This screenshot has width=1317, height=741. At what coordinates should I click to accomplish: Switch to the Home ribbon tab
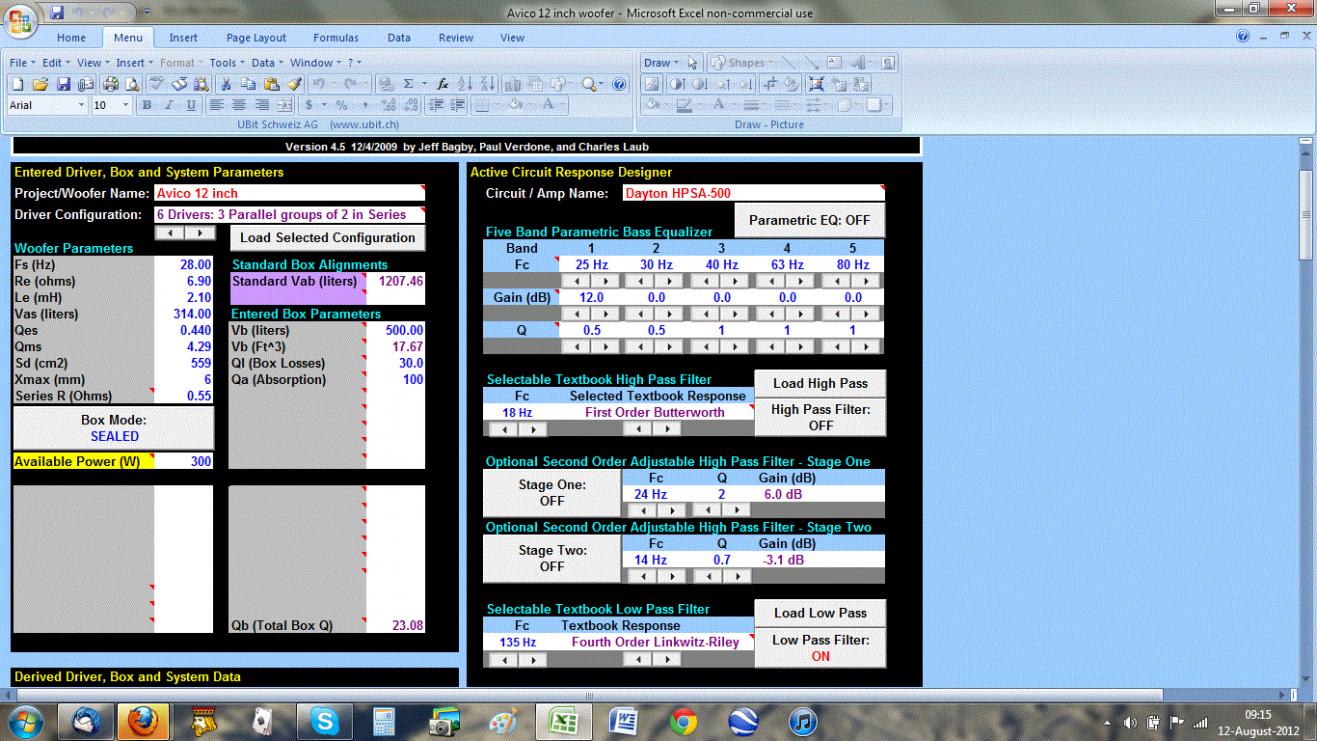pyautogui.click(x=70, y=38)
